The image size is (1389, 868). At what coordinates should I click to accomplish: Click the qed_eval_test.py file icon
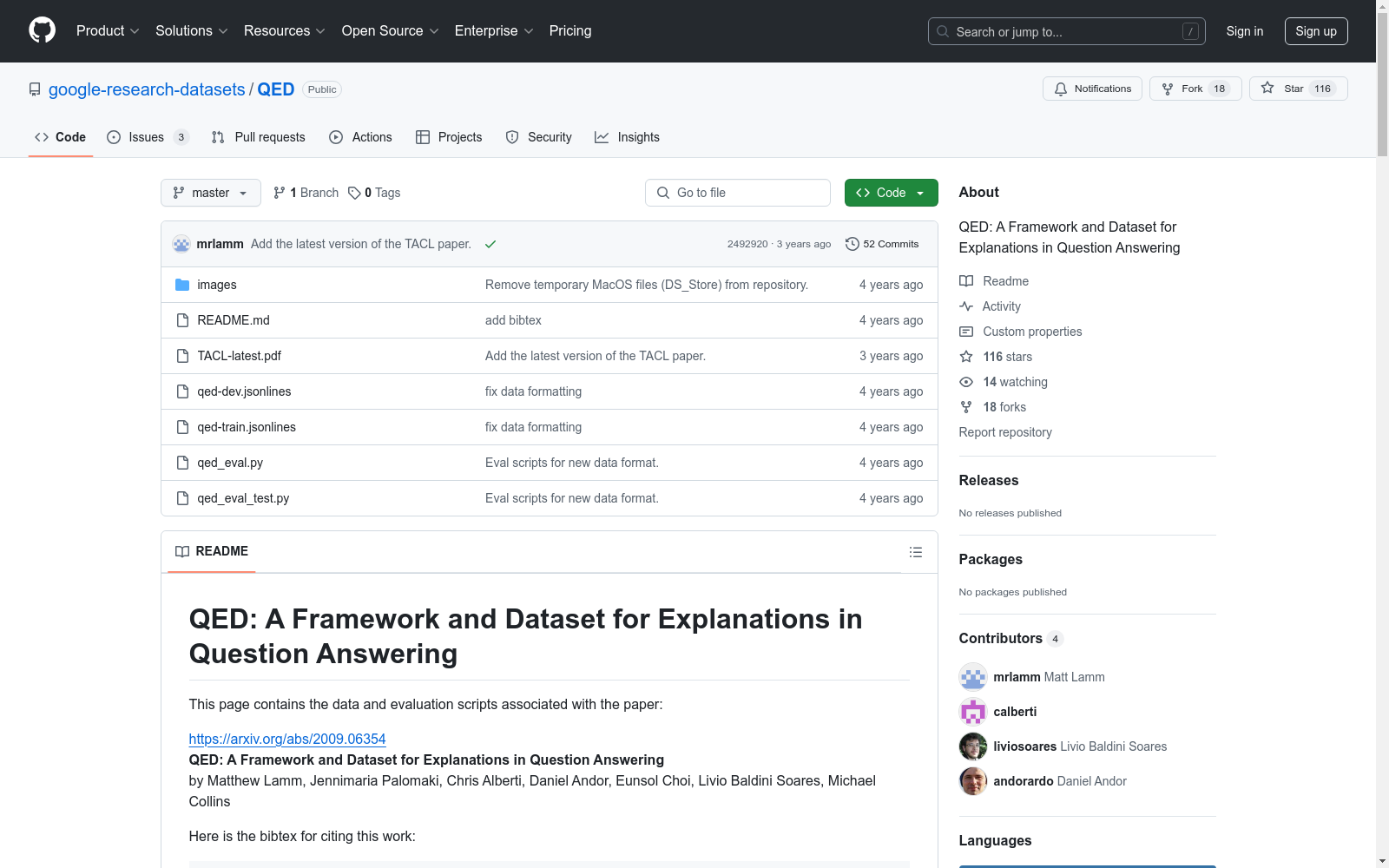click(x=182, y=498)
